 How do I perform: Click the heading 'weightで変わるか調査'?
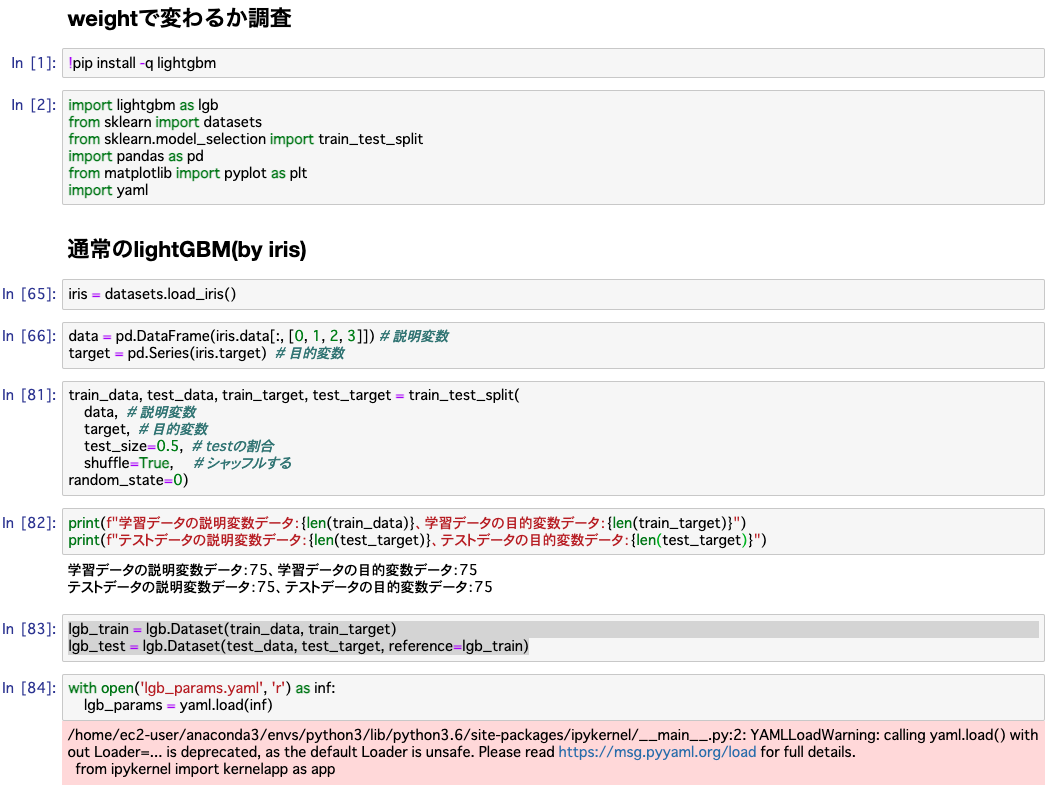[x=179, y=18]
